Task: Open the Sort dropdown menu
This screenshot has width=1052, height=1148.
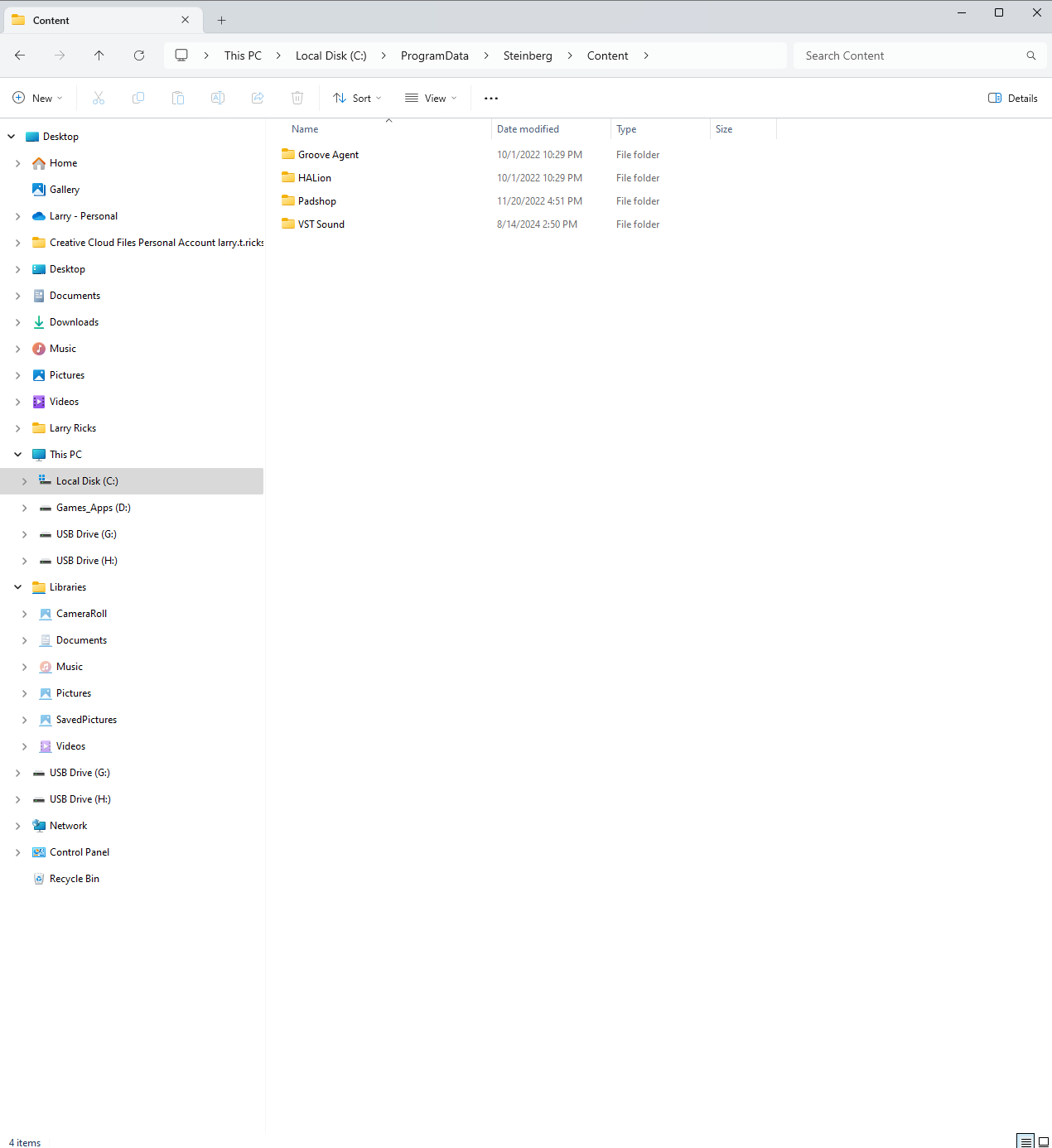Action: tap(357, 98)
